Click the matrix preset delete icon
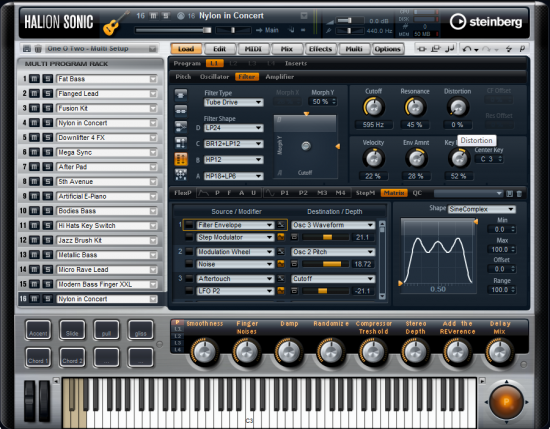The height and width of the screenshot is (429, 550). click(x=519, y=194)
